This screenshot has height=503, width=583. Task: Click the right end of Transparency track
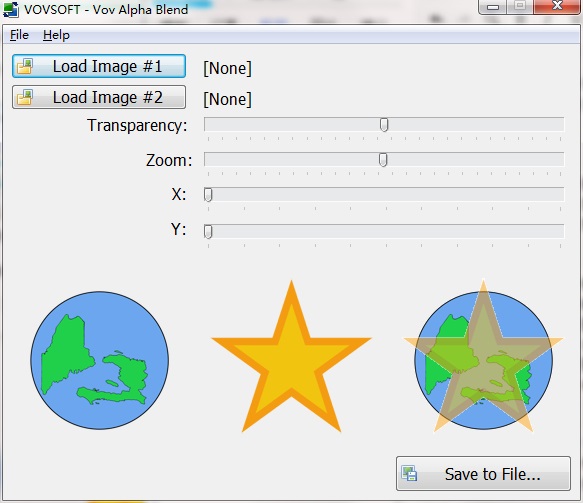click(x=560, y=125)
